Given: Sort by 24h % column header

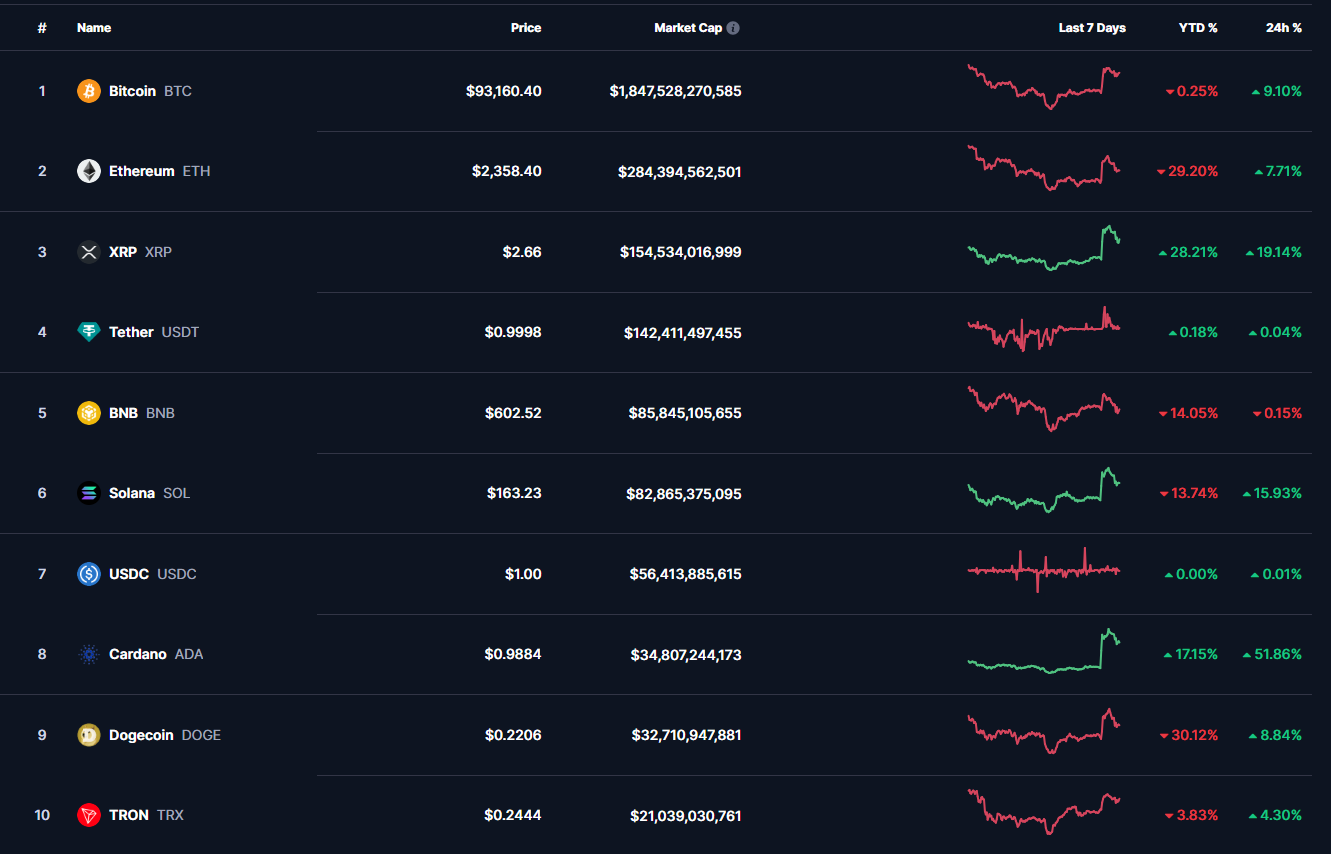Looking at the screenshot, I should [1284, 28].
